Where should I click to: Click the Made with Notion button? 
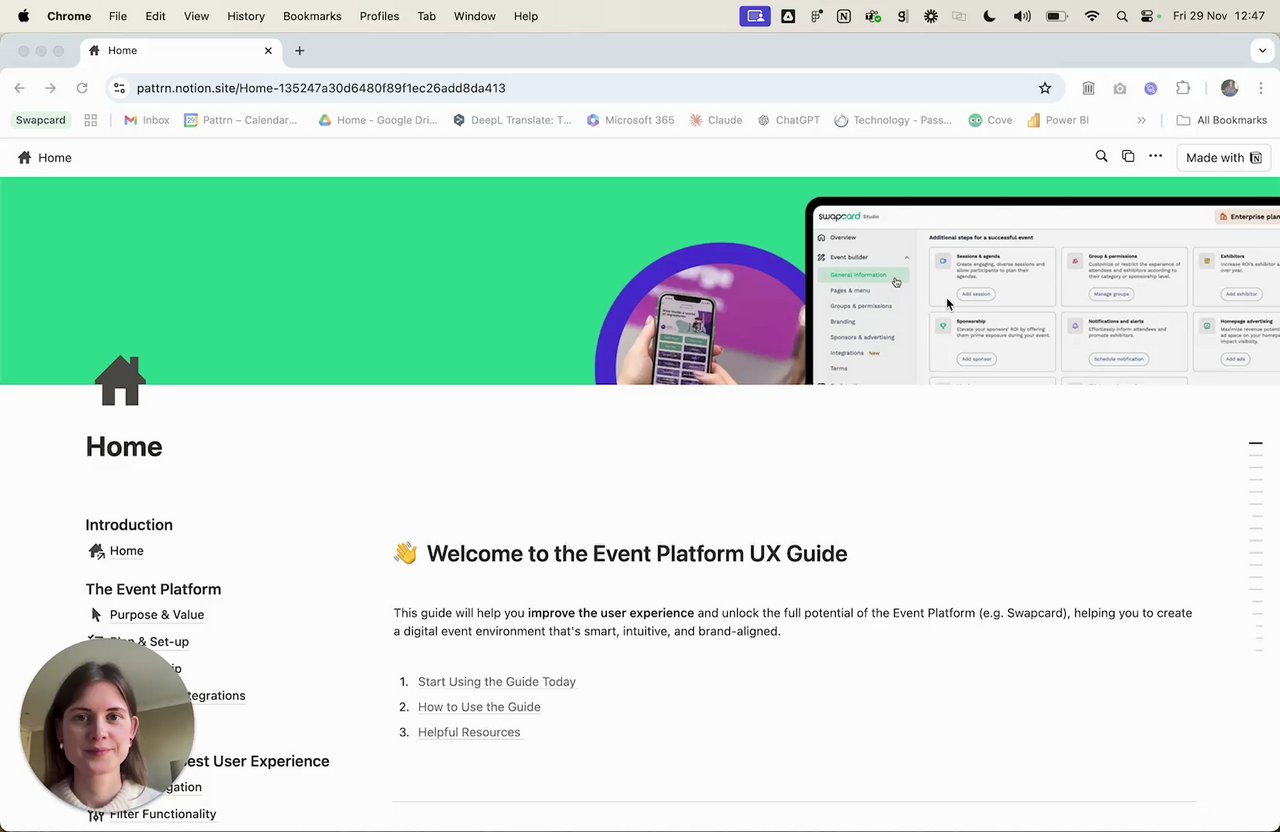1223,157
